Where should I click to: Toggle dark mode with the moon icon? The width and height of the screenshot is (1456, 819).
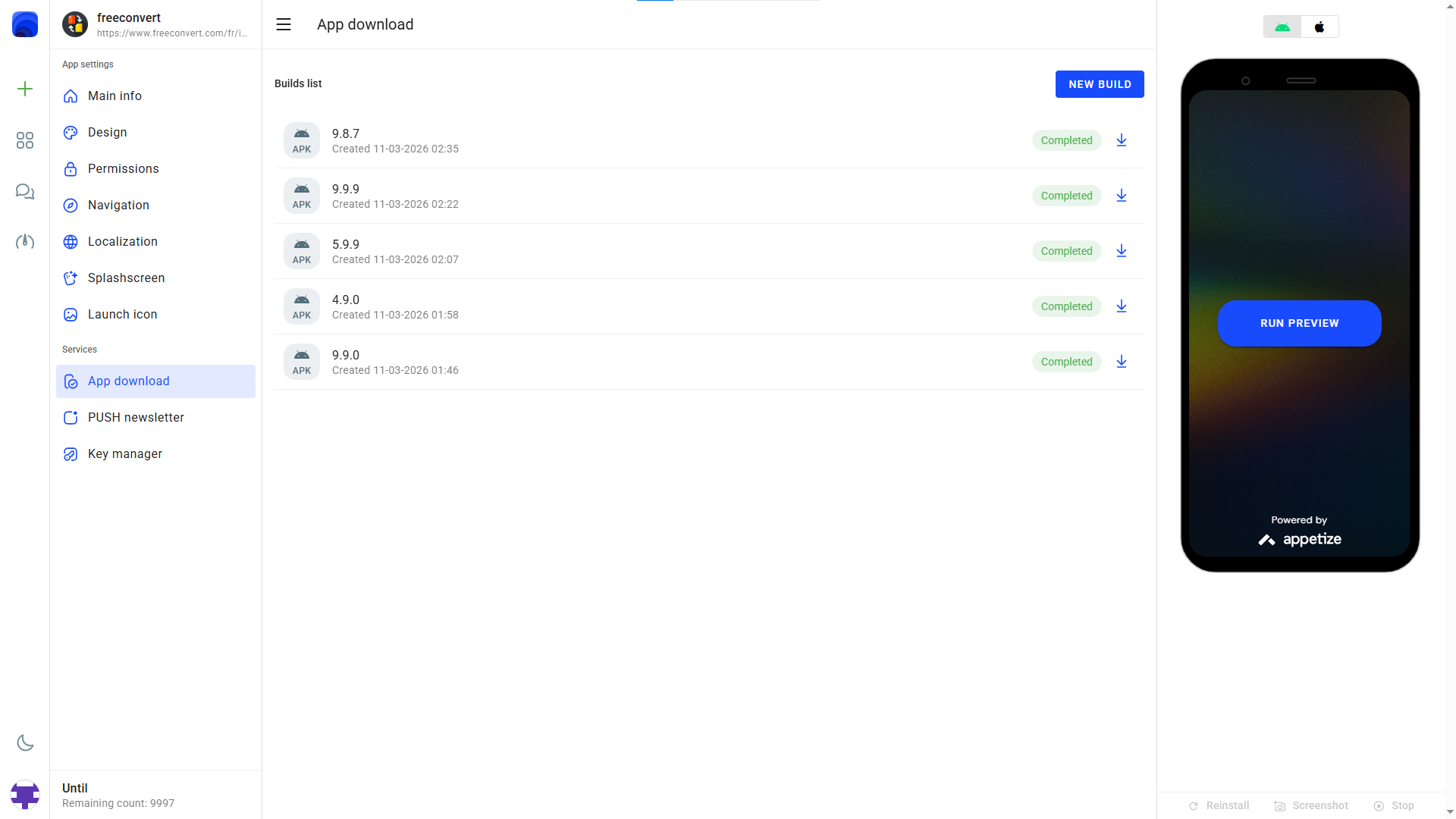pyautogui.click(x=24, y=743)
